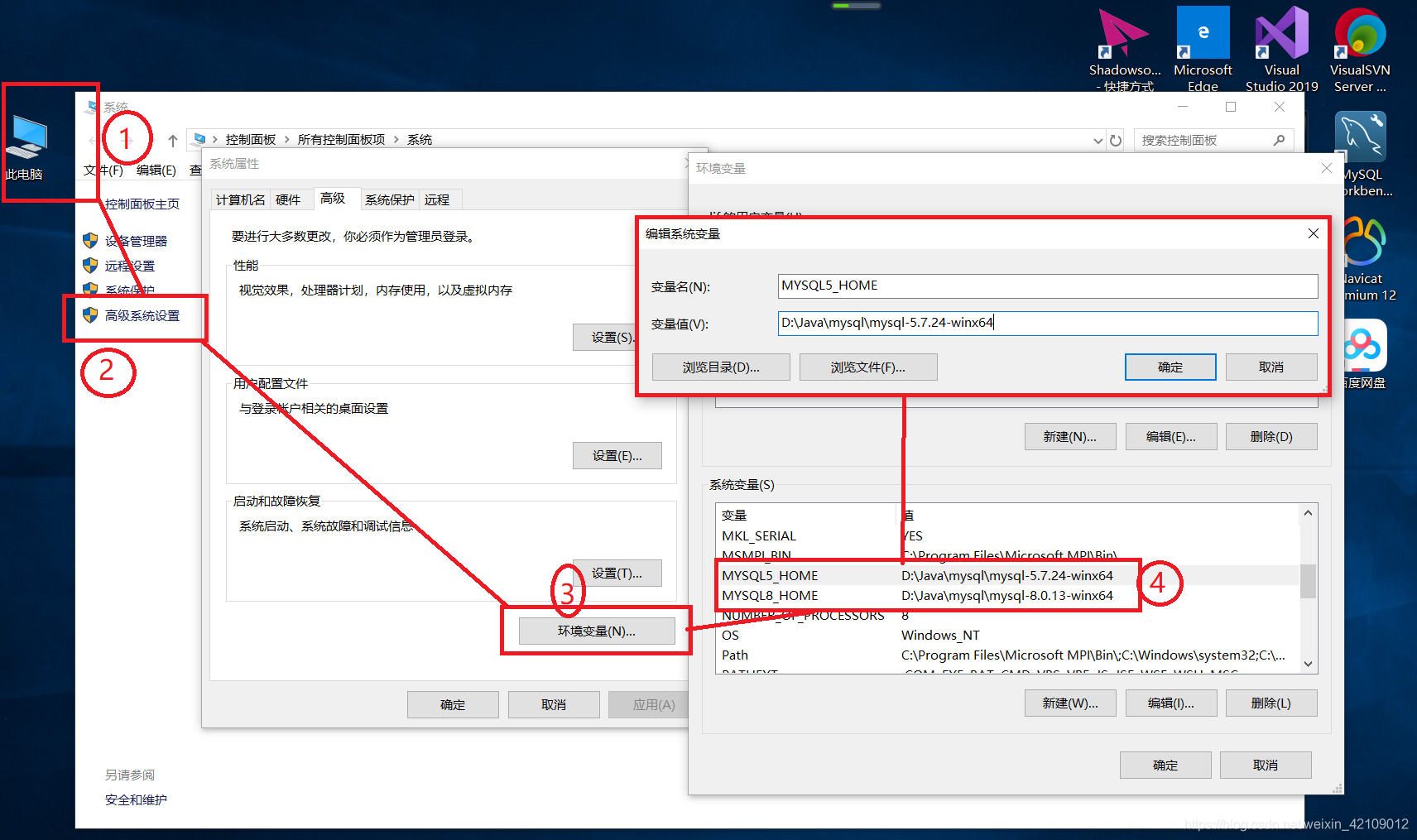The height and width of the screenshot is (840, 1417).
Task: Switch to the 远程 tab
Action: (437, 199)
